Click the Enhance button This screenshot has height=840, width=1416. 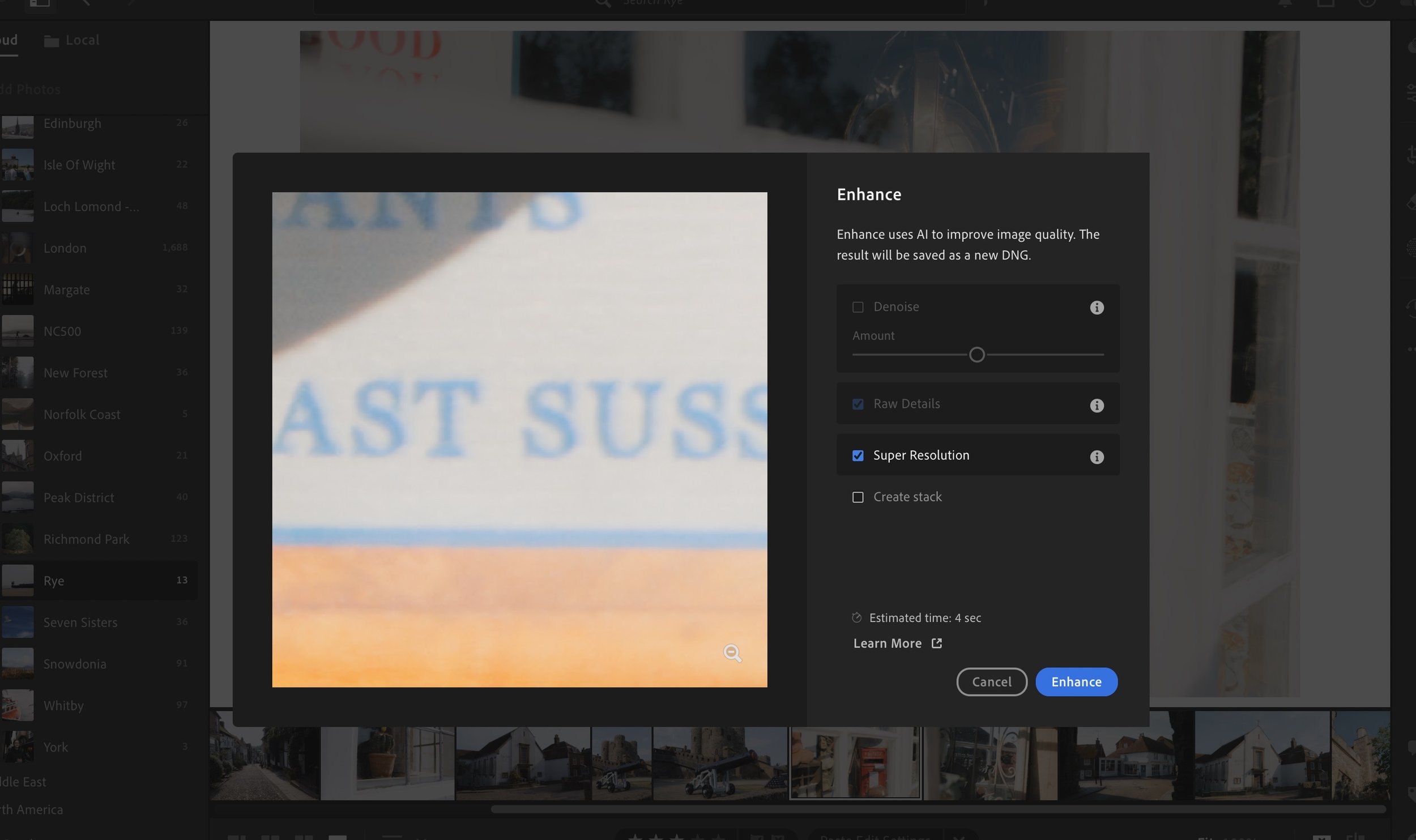click(1076, 681)
